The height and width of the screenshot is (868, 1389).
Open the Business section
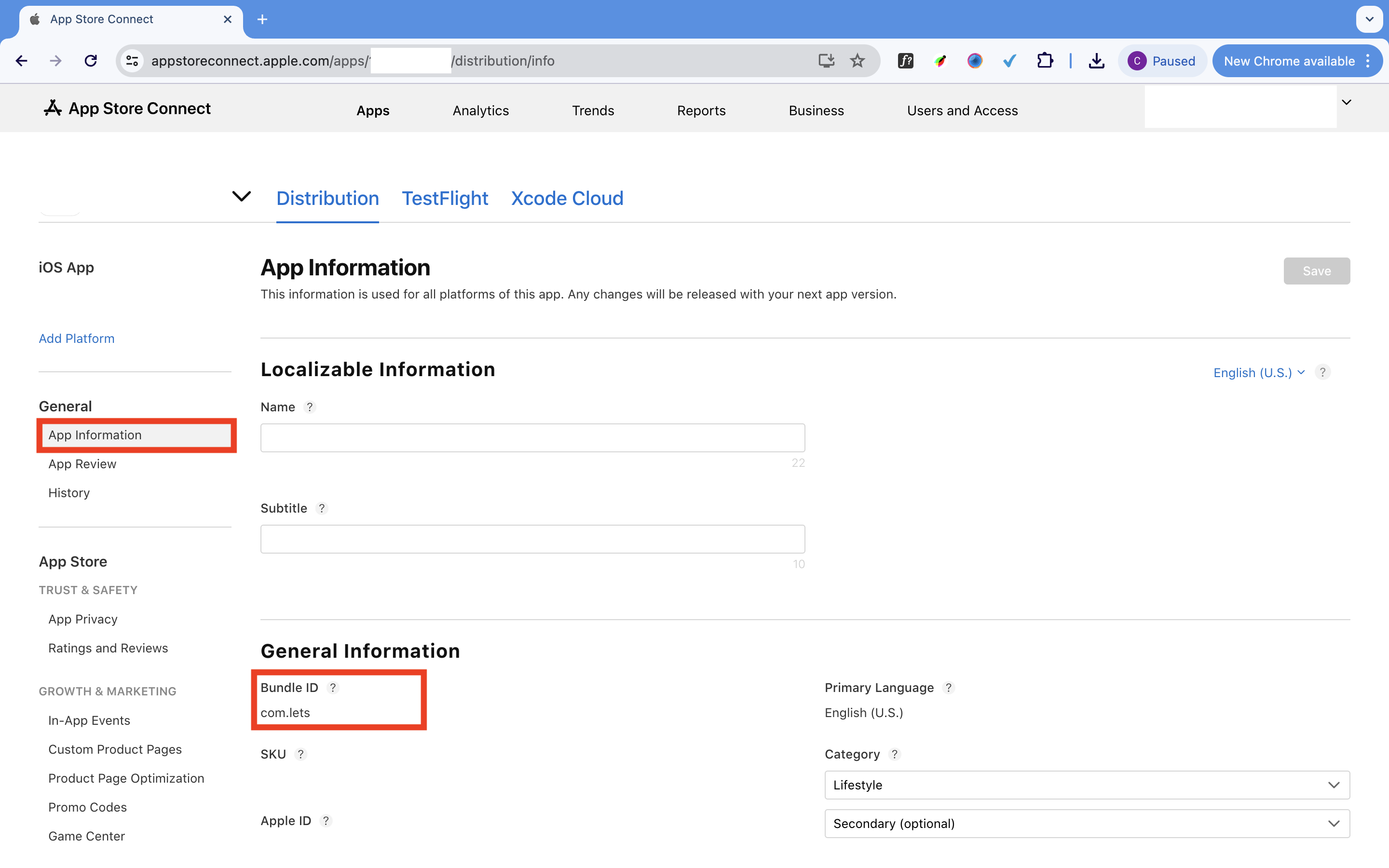816,110
